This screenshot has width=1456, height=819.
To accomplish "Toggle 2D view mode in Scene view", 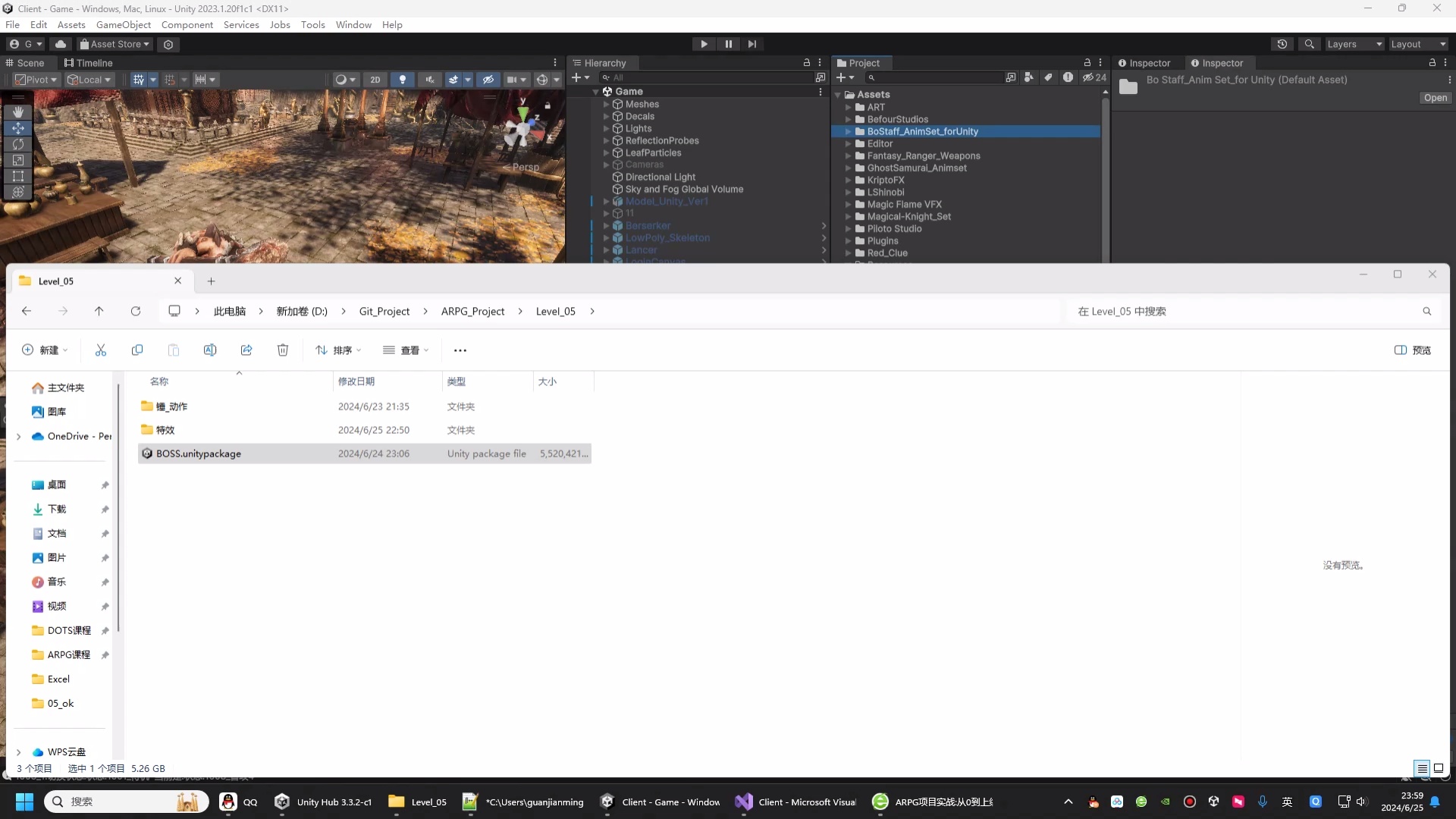I will 375,79.
